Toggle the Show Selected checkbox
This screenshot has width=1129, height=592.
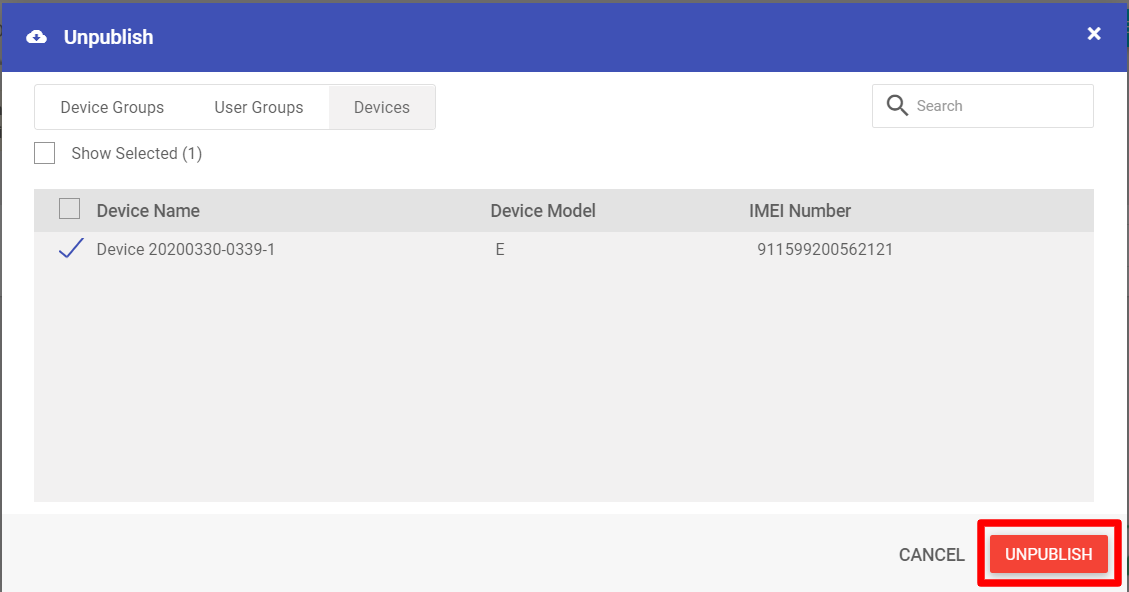coord(45,153)
